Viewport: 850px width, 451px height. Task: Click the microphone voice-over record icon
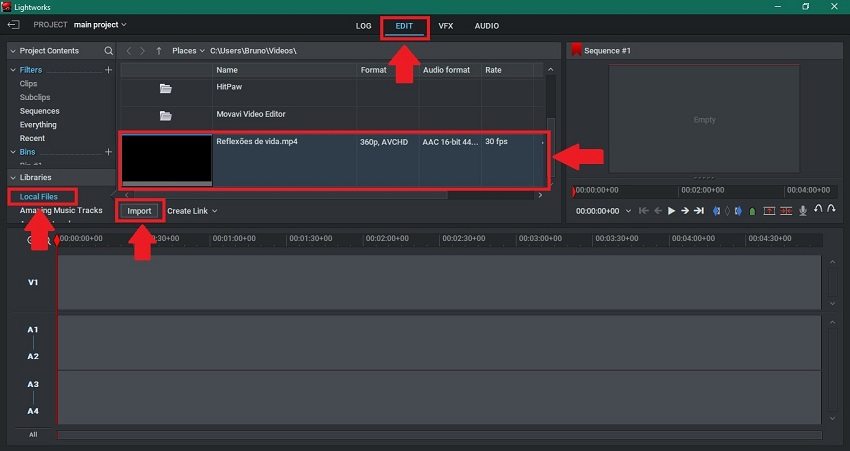(802, 211)
